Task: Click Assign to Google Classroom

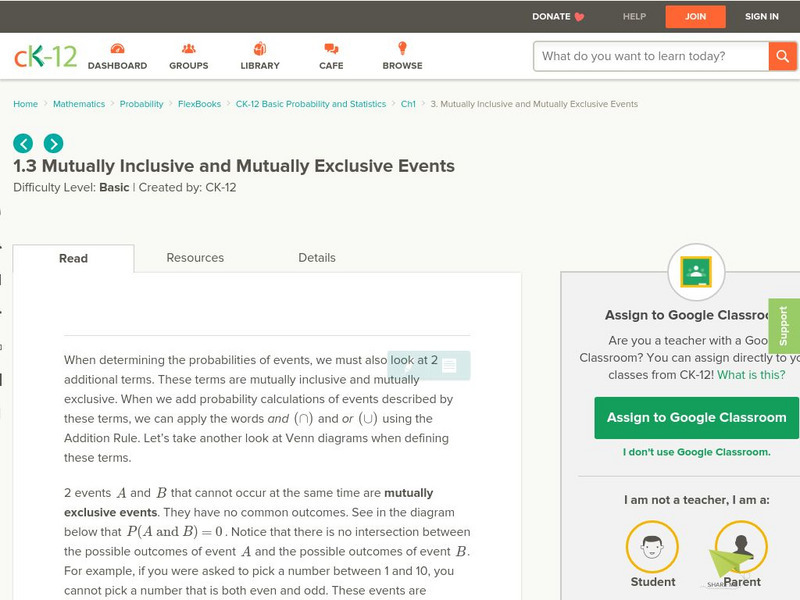Action: click(x=695, y=417)
